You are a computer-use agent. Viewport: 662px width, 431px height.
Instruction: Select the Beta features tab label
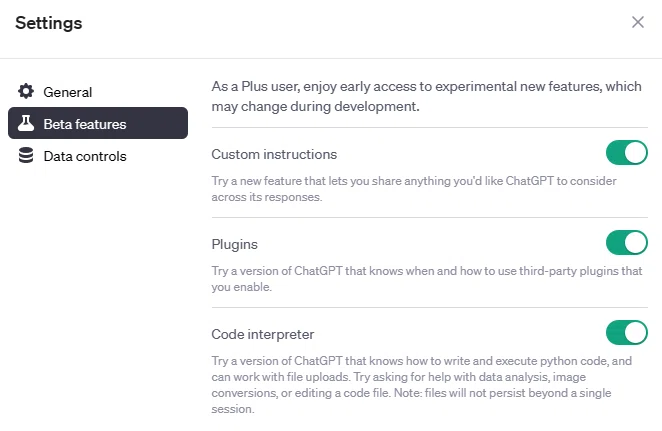click(x=85, y=124)
